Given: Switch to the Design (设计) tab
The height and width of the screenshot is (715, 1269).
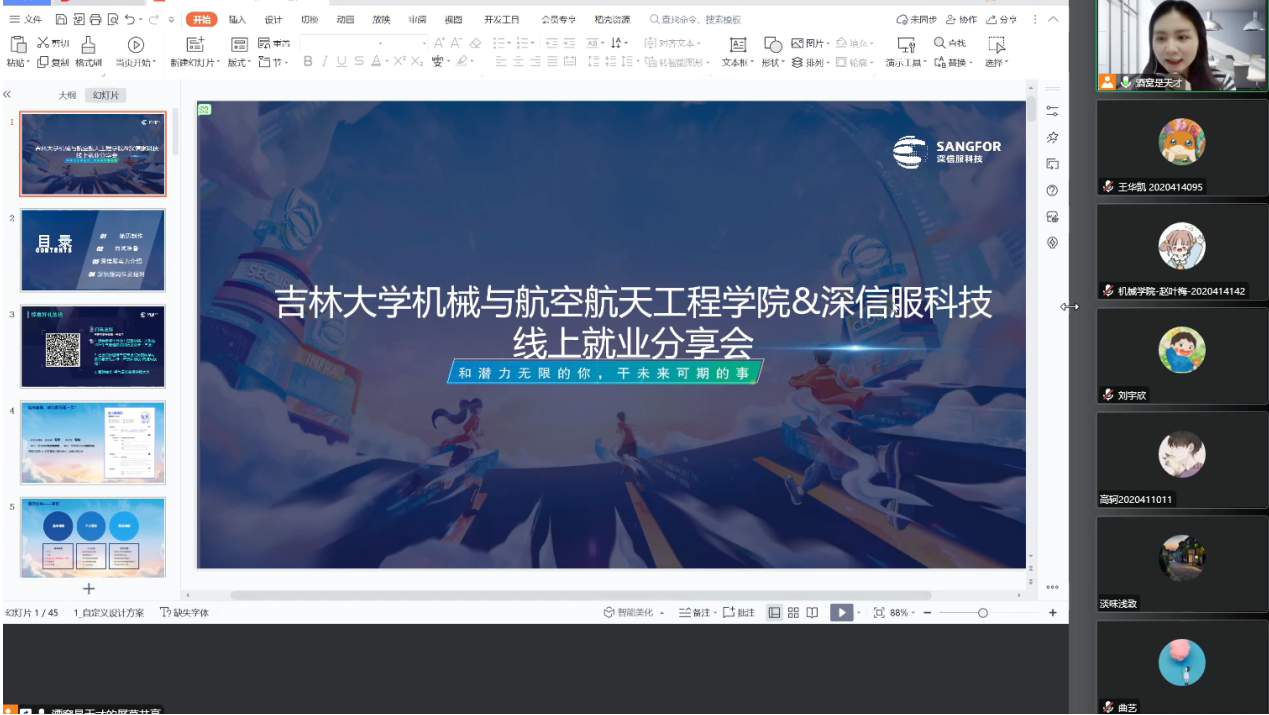Looking at the screenshot, I should 273,19.
